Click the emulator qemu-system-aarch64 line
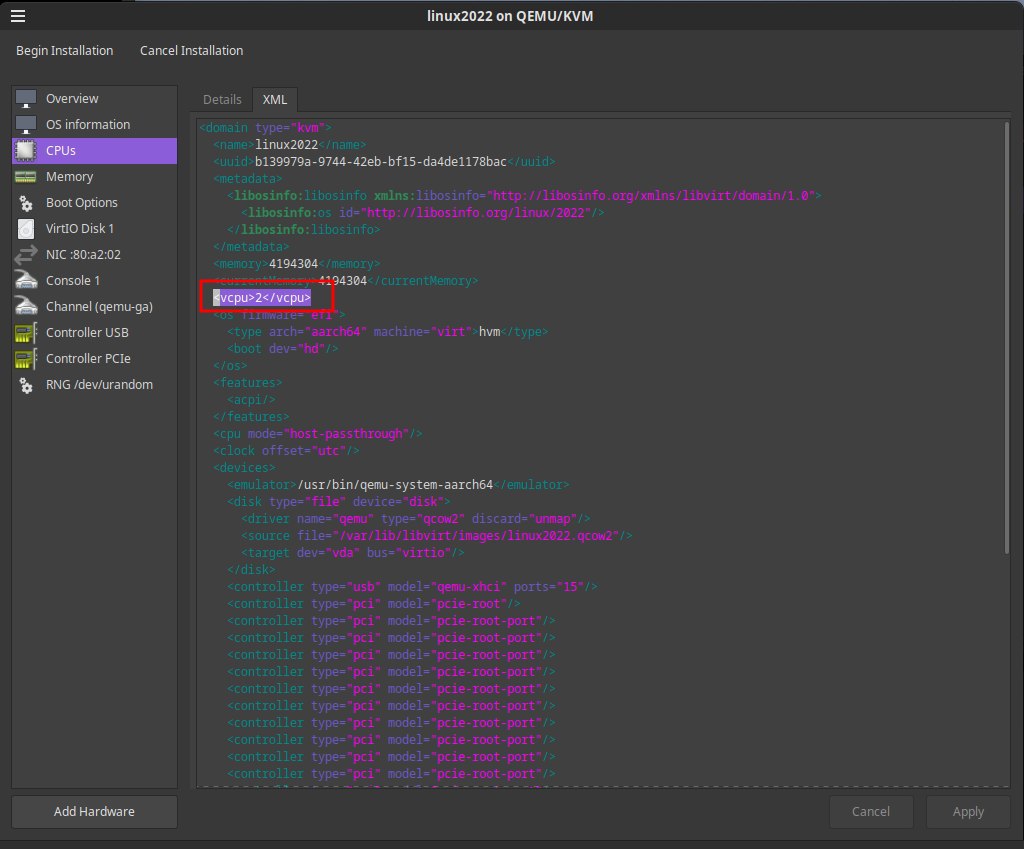This screenshot has height=849, width=1024. click(398, 484)
